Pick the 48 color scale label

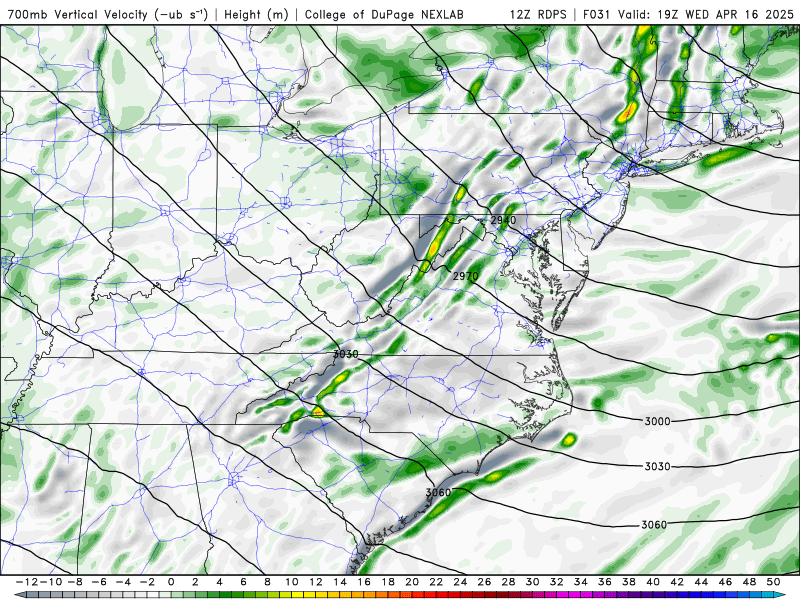[x=749, y=582]
